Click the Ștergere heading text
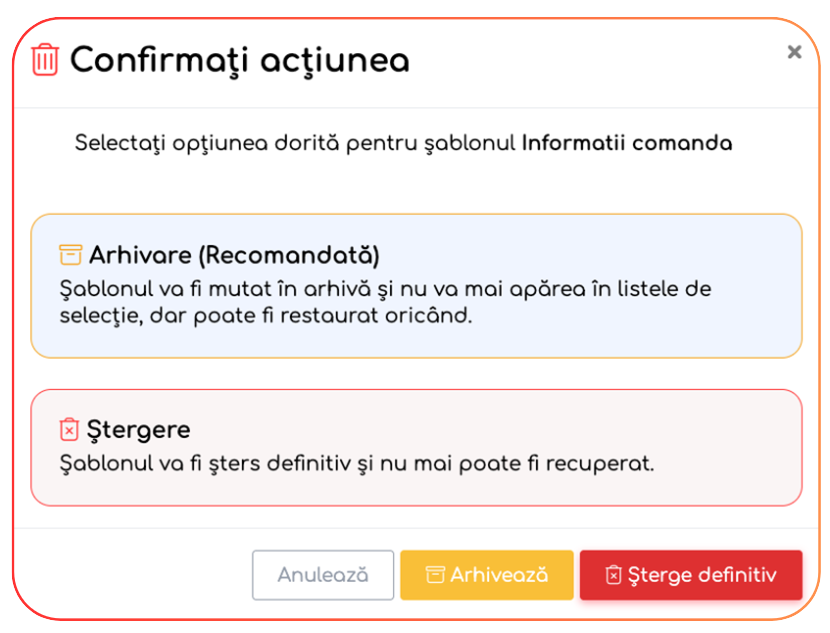Viewport: 830px width, 633px height. pyautogui.click(x=139, y=430)
